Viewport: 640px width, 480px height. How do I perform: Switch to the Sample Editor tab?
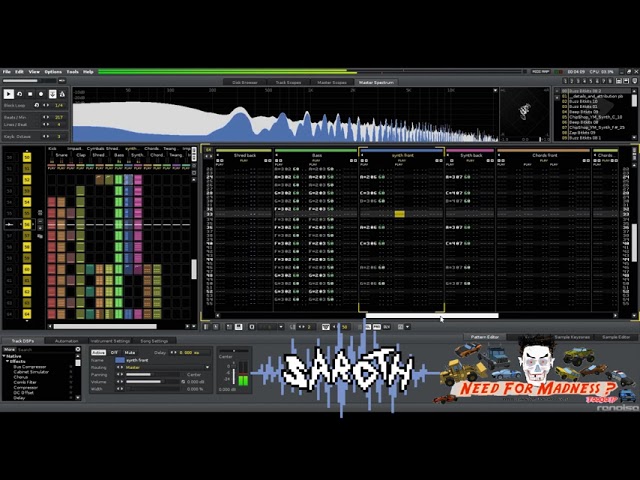coord(616,337)
